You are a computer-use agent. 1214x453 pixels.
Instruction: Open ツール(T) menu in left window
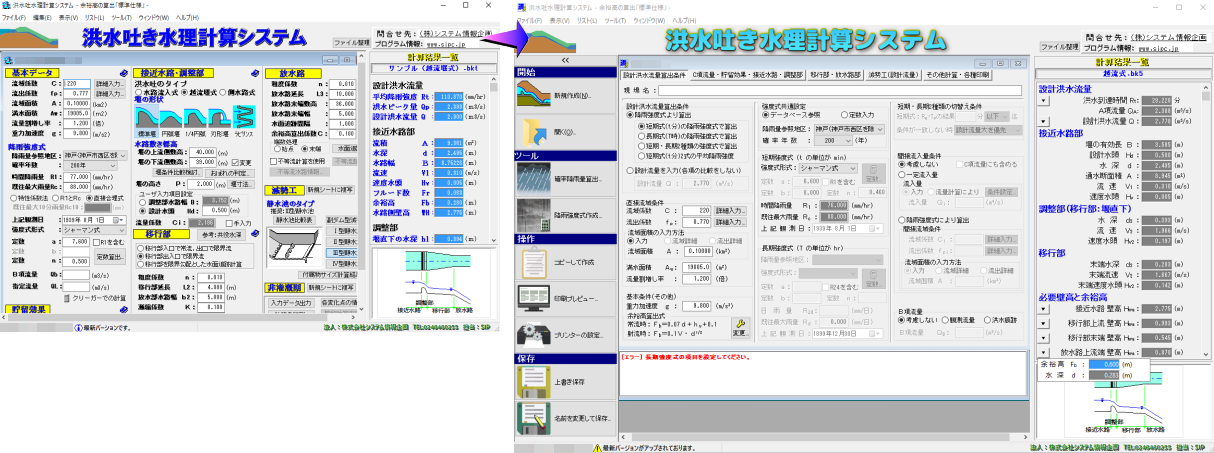point(121,19)
